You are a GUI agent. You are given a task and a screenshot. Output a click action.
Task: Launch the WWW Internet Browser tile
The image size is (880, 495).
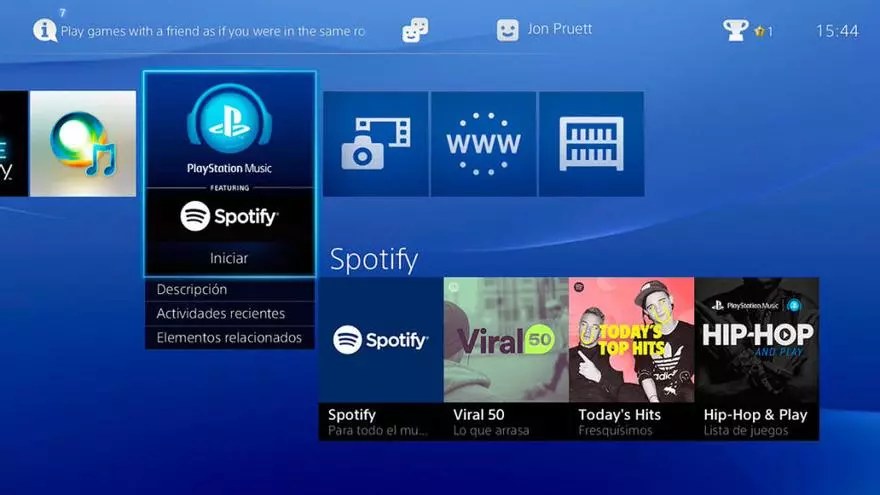[483, 144]
